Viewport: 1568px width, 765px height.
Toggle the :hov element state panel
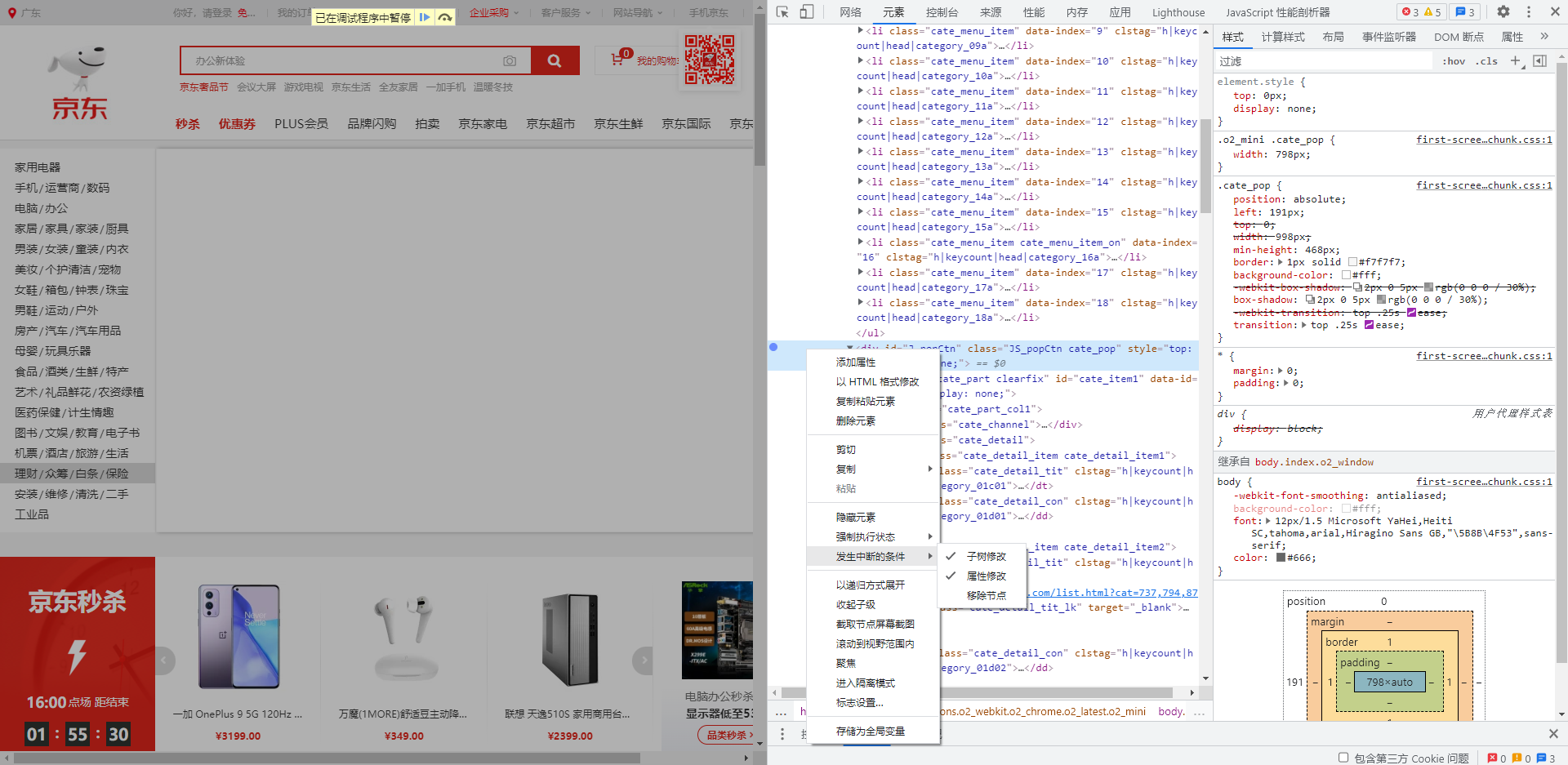click(1454, 61)
